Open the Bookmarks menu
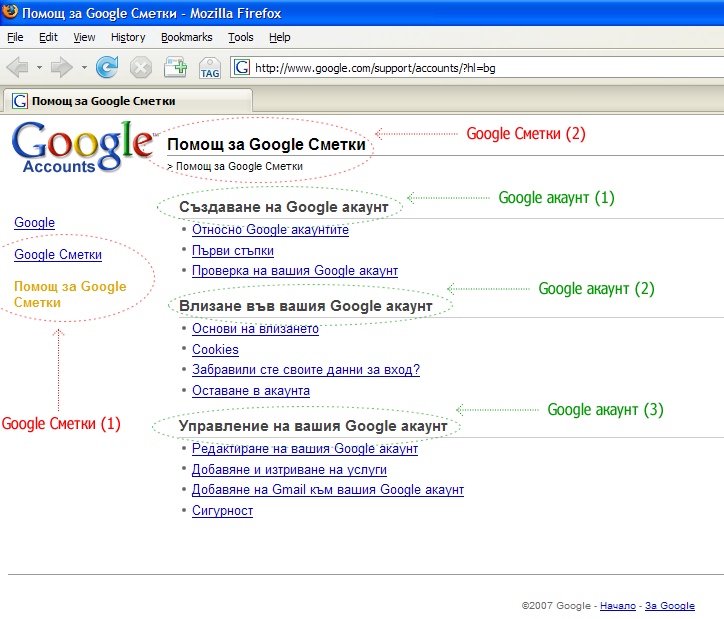Viewport: 724px width, 619px height. click(187, 37)
